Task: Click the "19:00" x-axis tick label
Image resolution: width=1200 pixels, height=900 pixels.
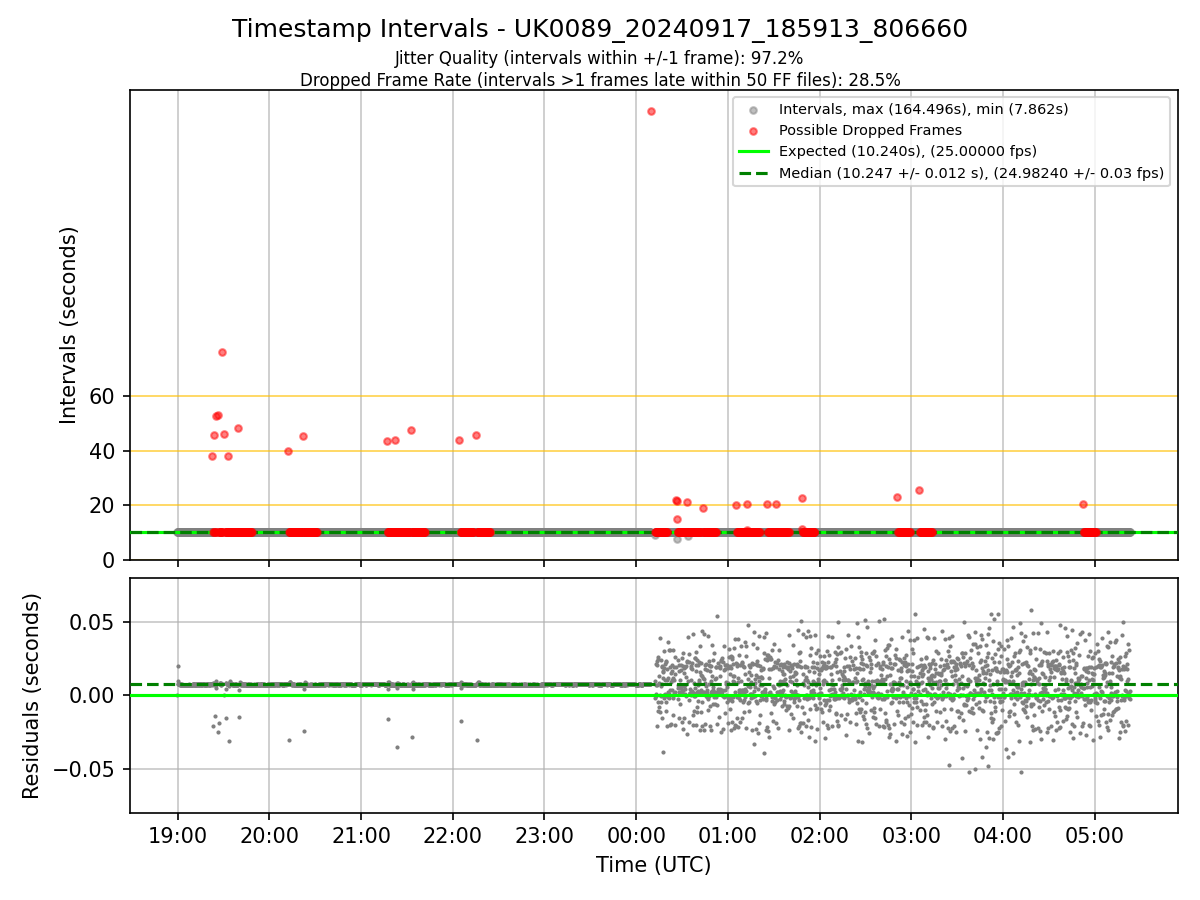Action: [x=178, y=833]
